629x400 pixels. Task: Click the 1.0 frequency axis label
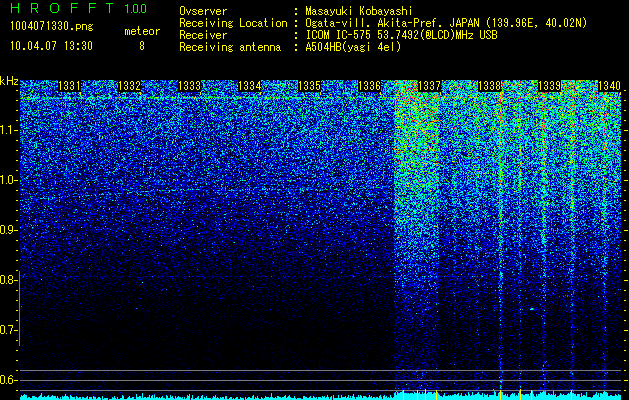[7, 180]
